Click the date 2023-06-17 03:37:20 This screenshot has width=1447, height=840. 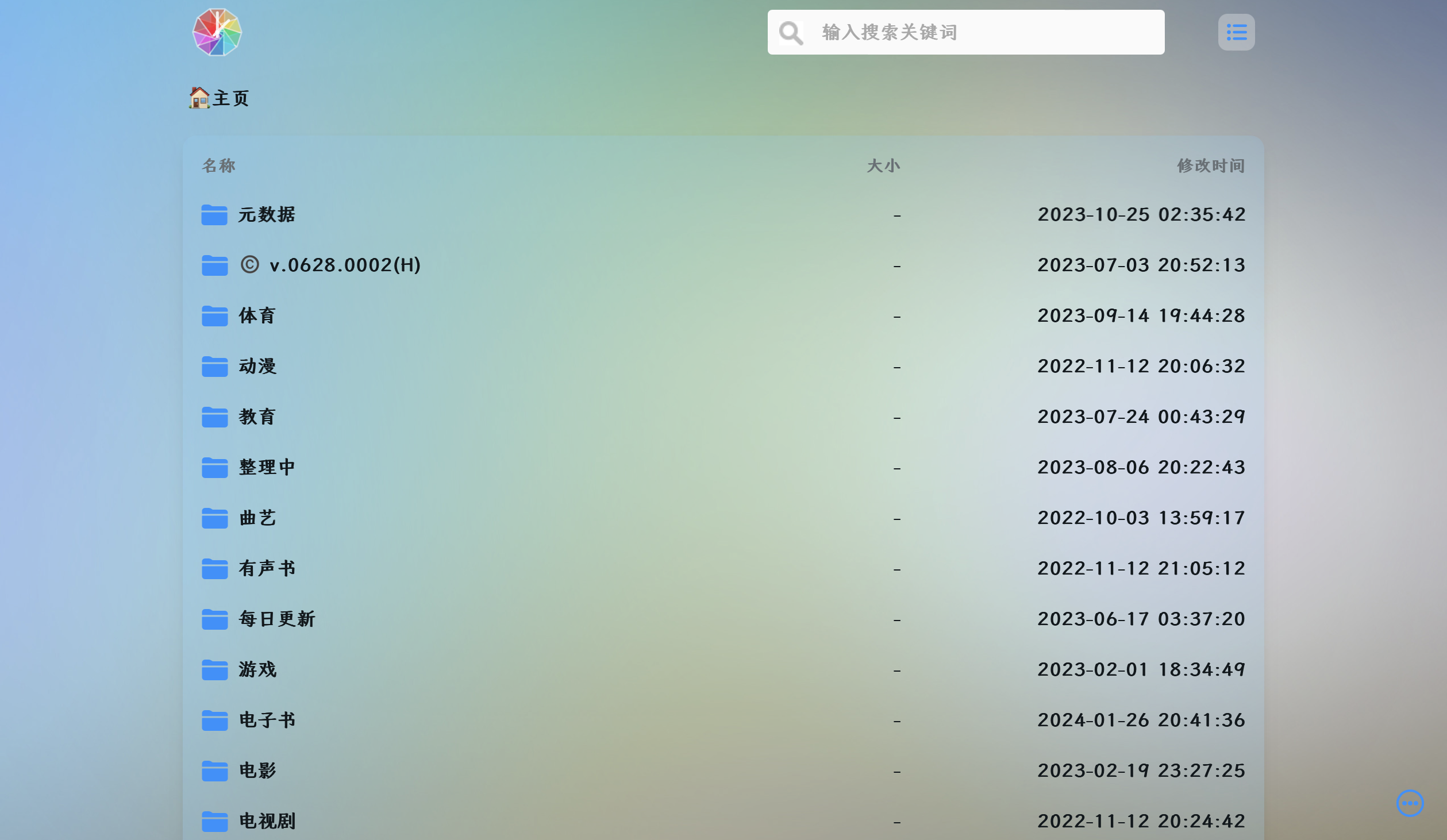[x=1141, y=619]
